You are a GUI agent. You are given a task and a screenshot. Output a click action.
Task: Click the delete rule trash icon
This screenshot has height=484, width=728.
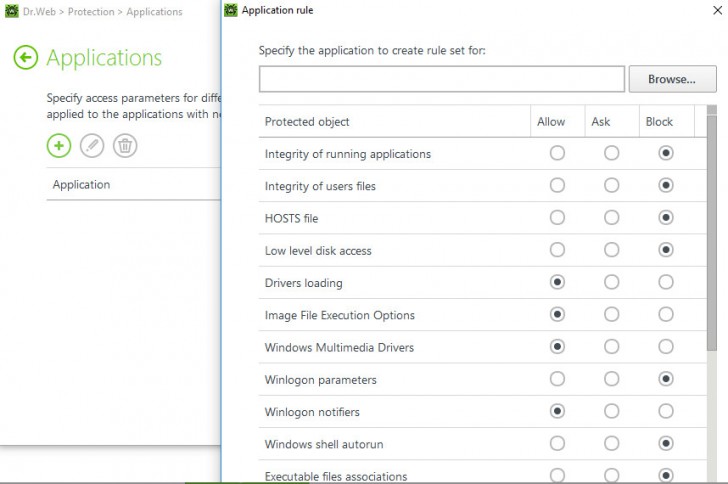(x=125, y=146)
